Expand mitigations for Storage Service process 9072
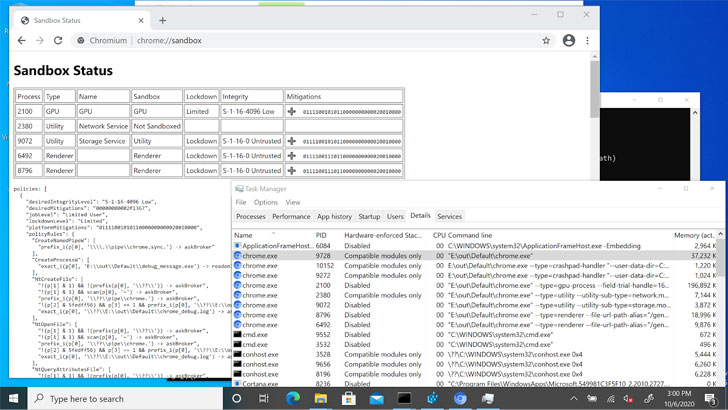The image size is (728, 410). coord(292,141)
